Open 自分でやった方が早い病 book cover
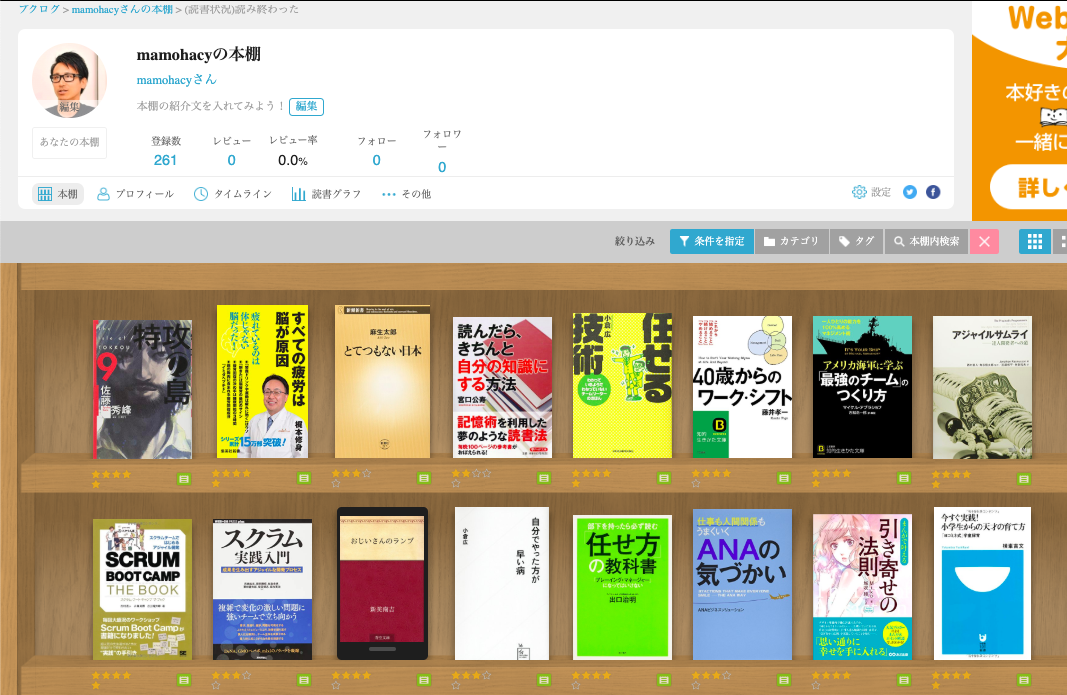The width and height of the screenshot is (1067, 695). (502, 583)
